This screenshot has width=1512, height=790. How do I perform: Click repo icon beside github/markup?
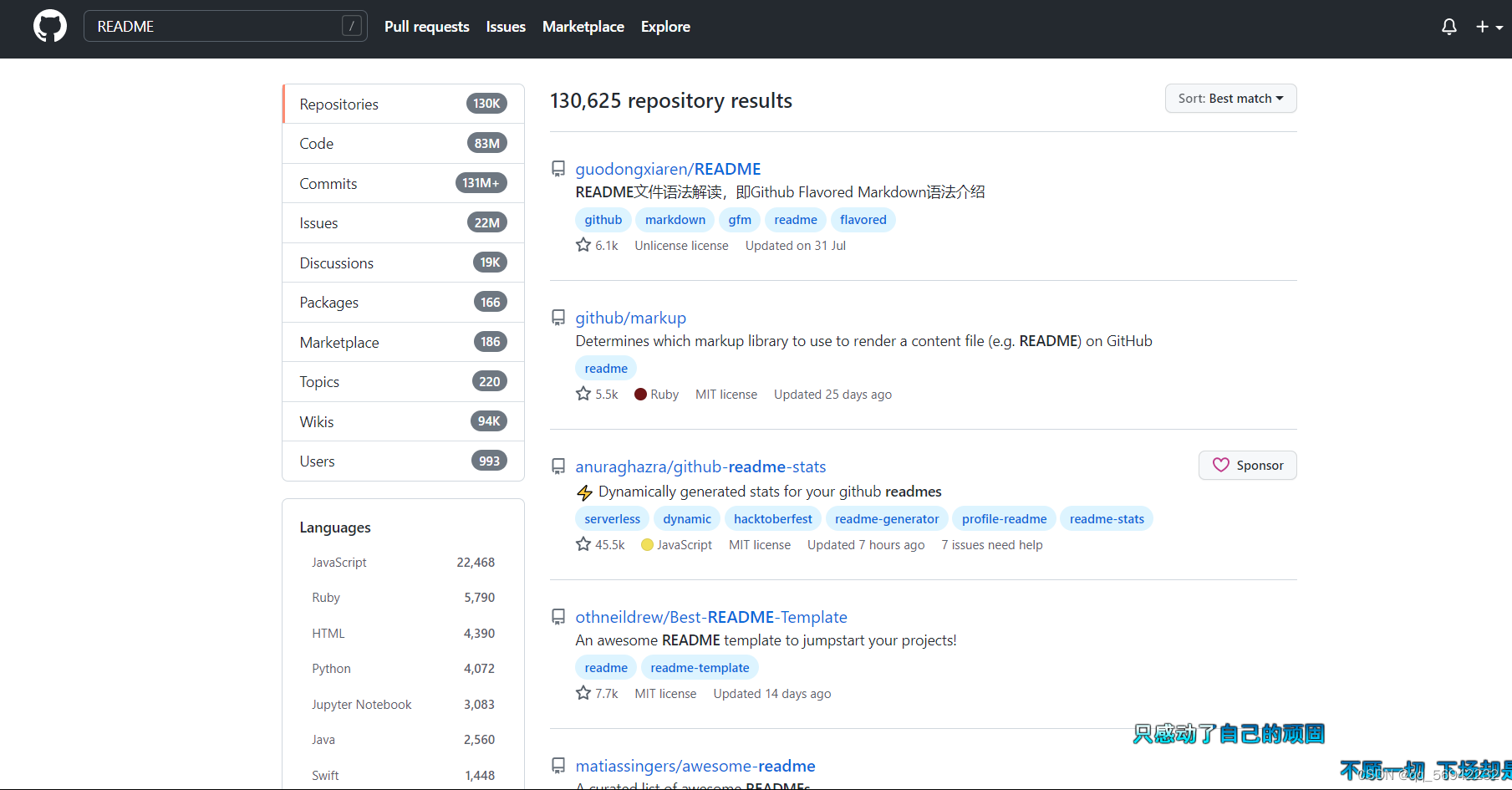[x=558, y=318]
